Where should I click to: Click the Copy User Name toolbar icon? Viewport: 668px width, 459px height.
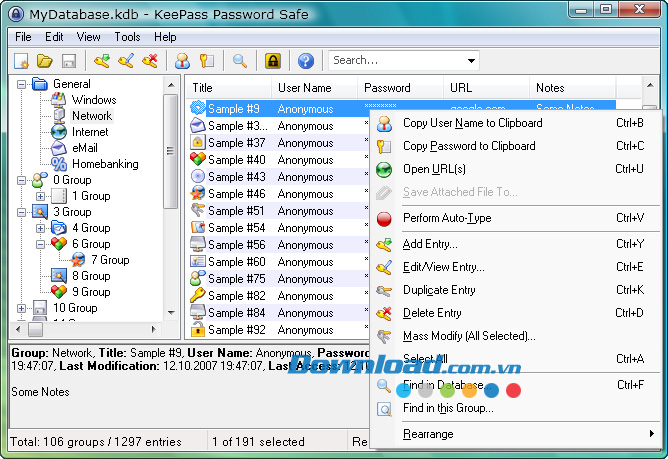click(182, 61)
